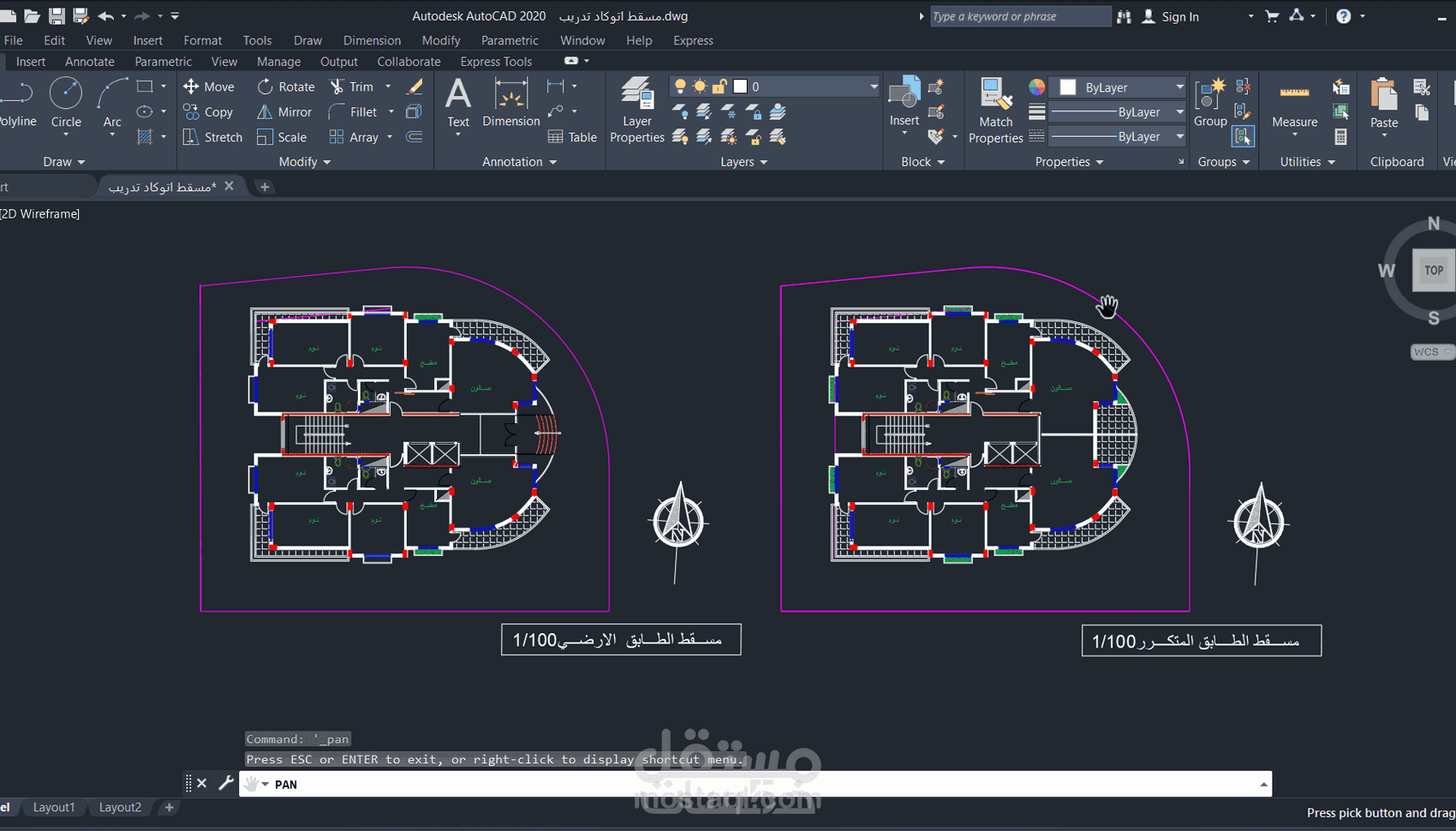Activate the Offset tool in Modify panel
1456x831 pixels.
click(x=414, y=136)
